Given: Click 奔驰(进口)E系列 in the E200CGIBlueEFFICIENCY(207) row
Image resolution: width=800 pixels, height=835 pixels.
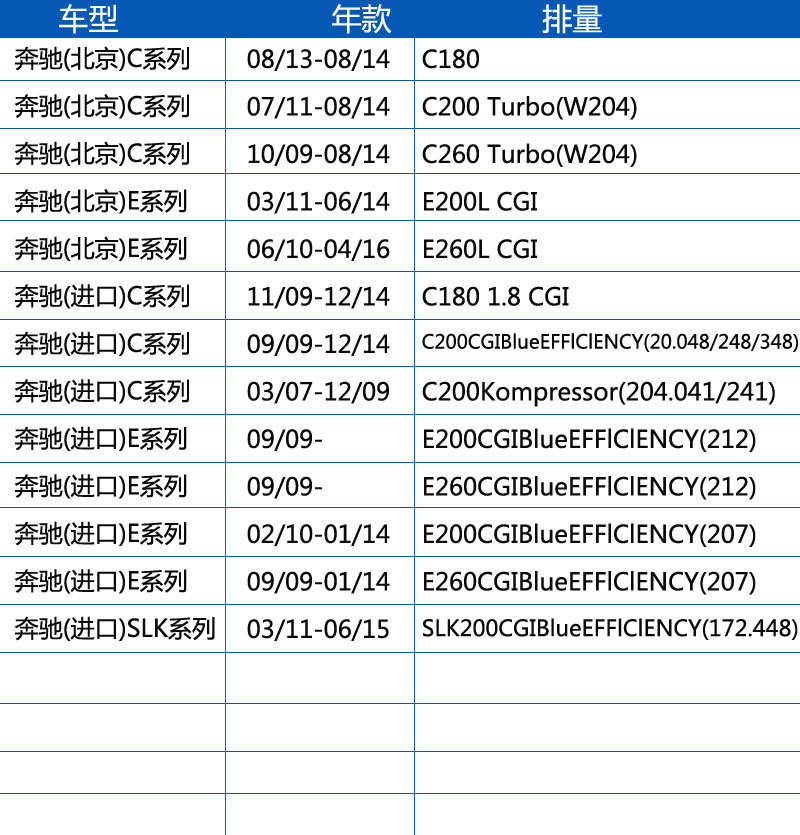Looking at the screenshot, I should [101, 534].
